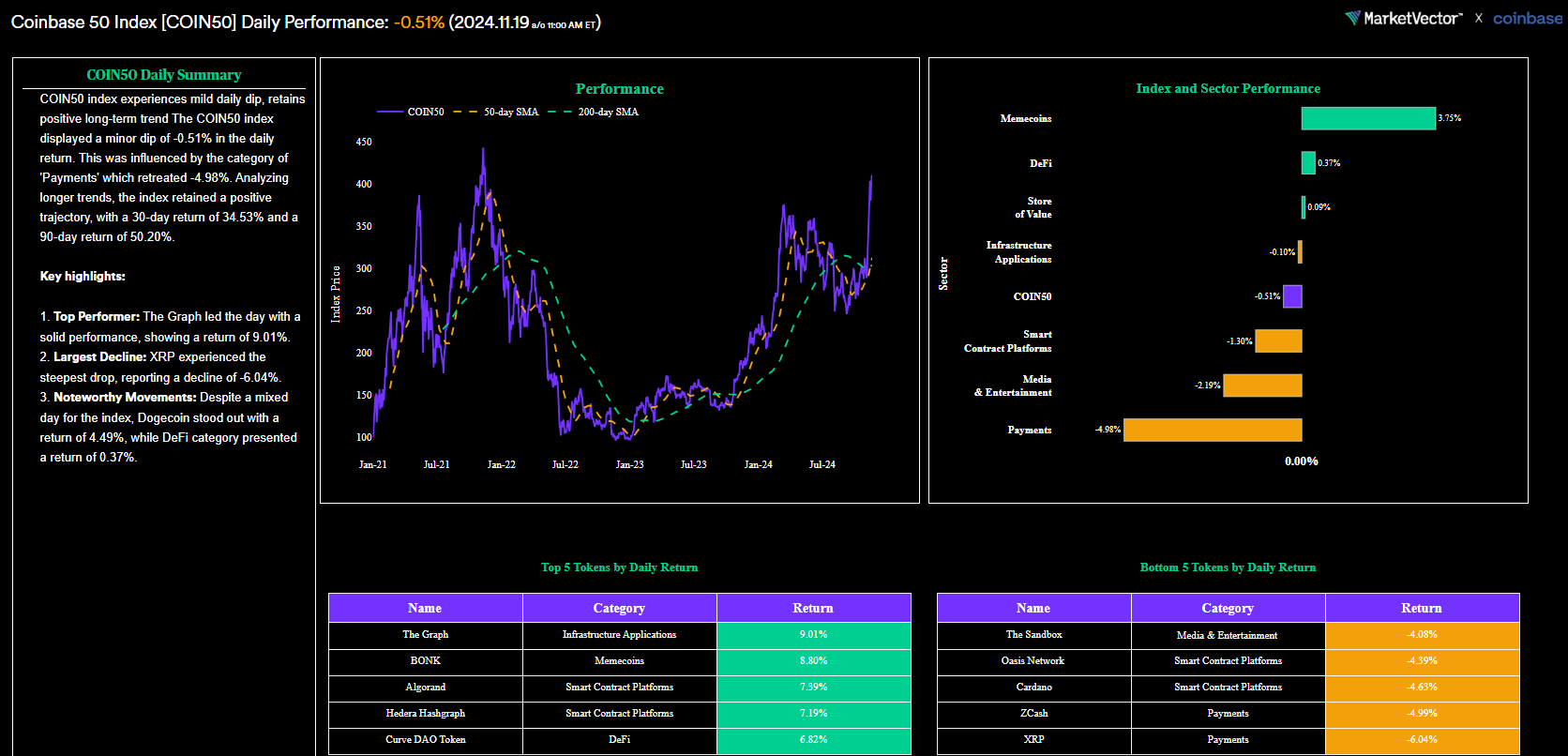Image resolution: width=1568 pixels, height=756 pixels.
Task: Click the 6.82% return cell
Action: [x=813, y=740]
